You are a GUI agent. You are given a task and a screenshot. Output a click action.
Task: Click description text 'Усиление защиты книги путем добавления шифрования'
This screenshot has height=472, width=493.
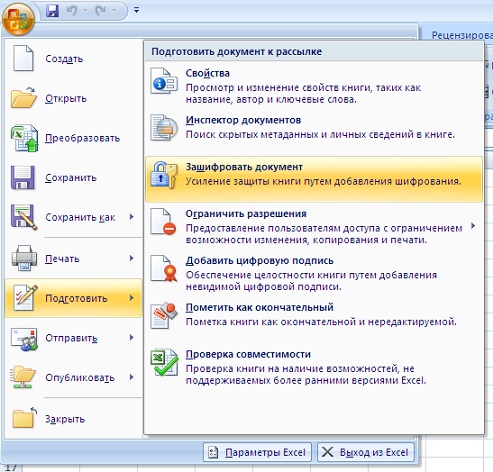pos(323,181)
